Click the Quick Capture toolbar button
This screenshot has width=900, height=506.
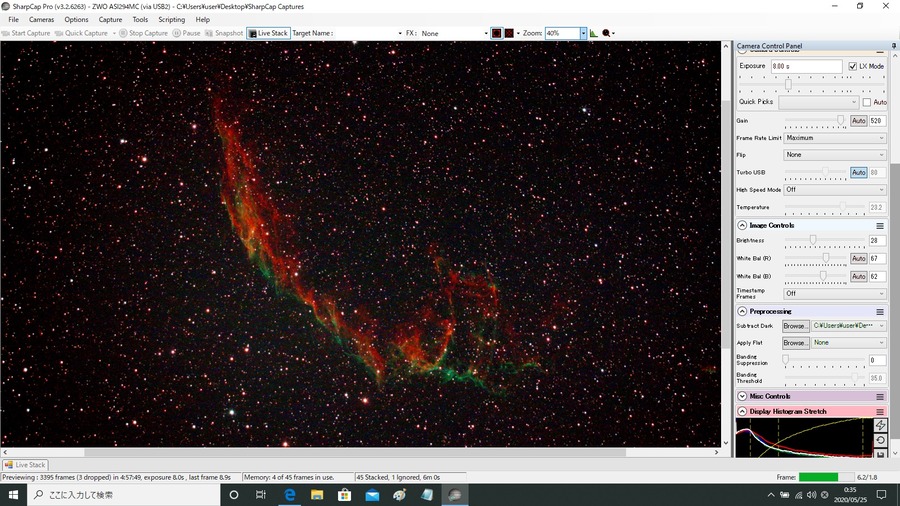point(82,33)
